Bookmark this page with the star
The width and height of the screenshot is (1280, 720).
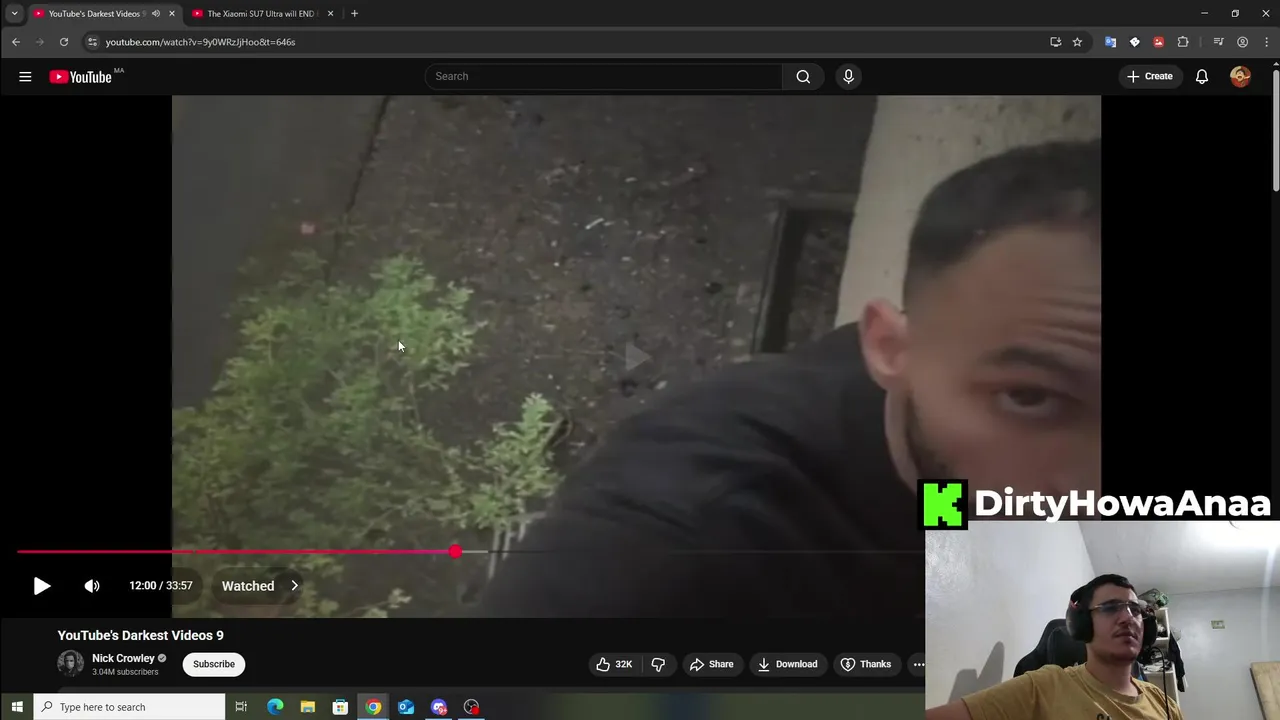(1077, 42)
